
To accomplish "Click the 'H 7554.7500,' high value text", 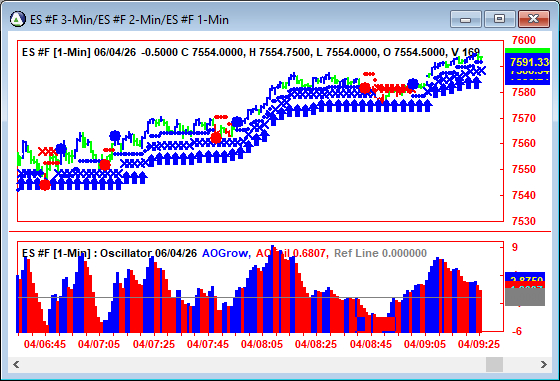I will 280,52.
